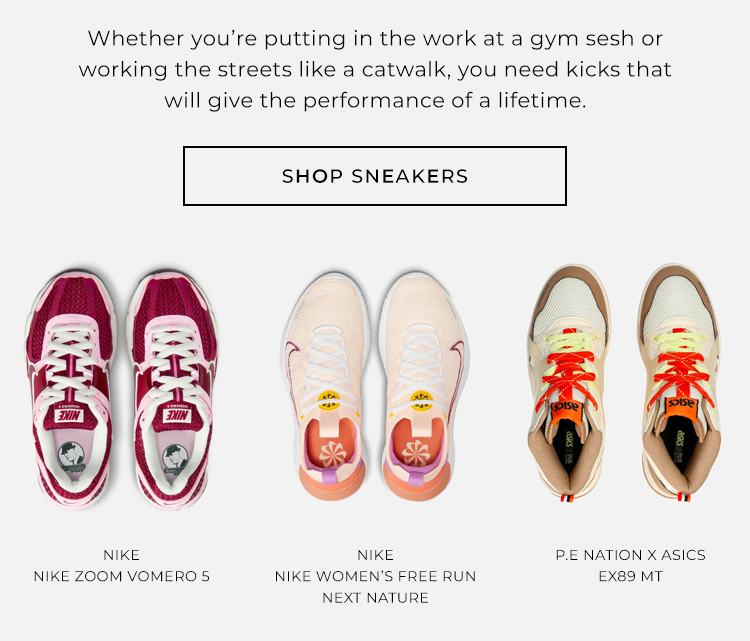Image resolution: width=750 pixels, height=641 pixels.
Task: Open the NIKE ZOOM VOMERO 5 product link
Action: [121, 576]
